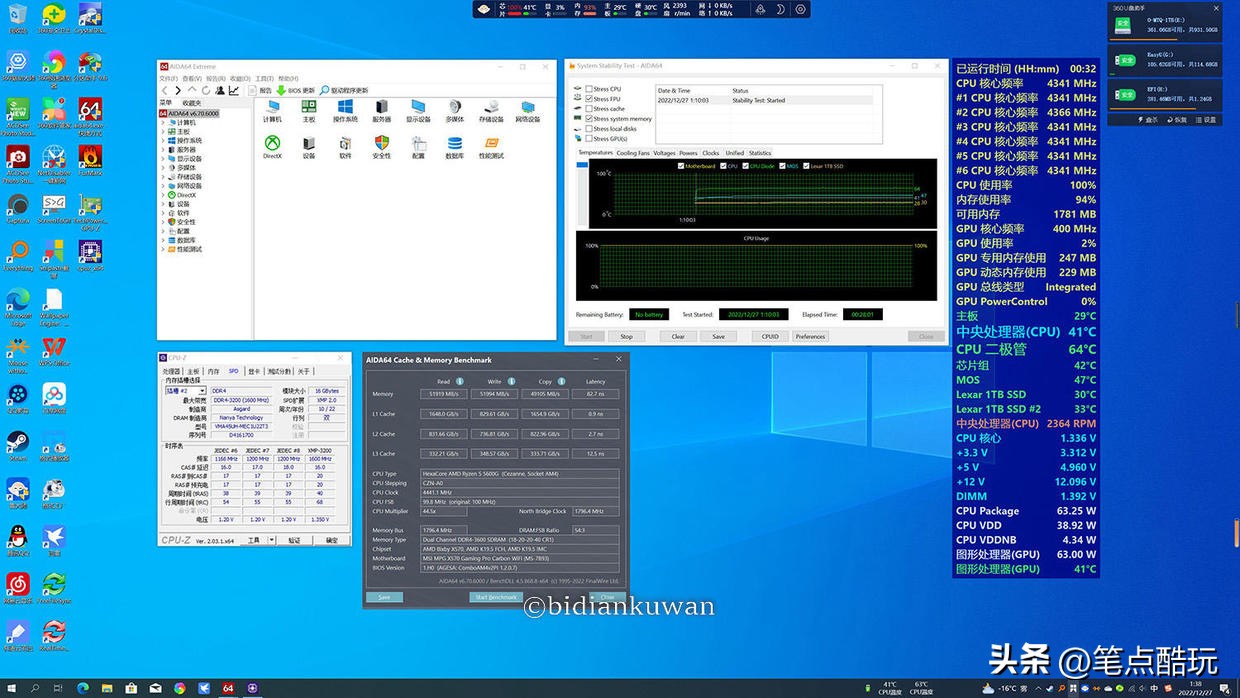Viewport: 1240px width, 698px height.
Task: Click the graph chart icon in AIDA64 toolbar
Action: (234, 90)
